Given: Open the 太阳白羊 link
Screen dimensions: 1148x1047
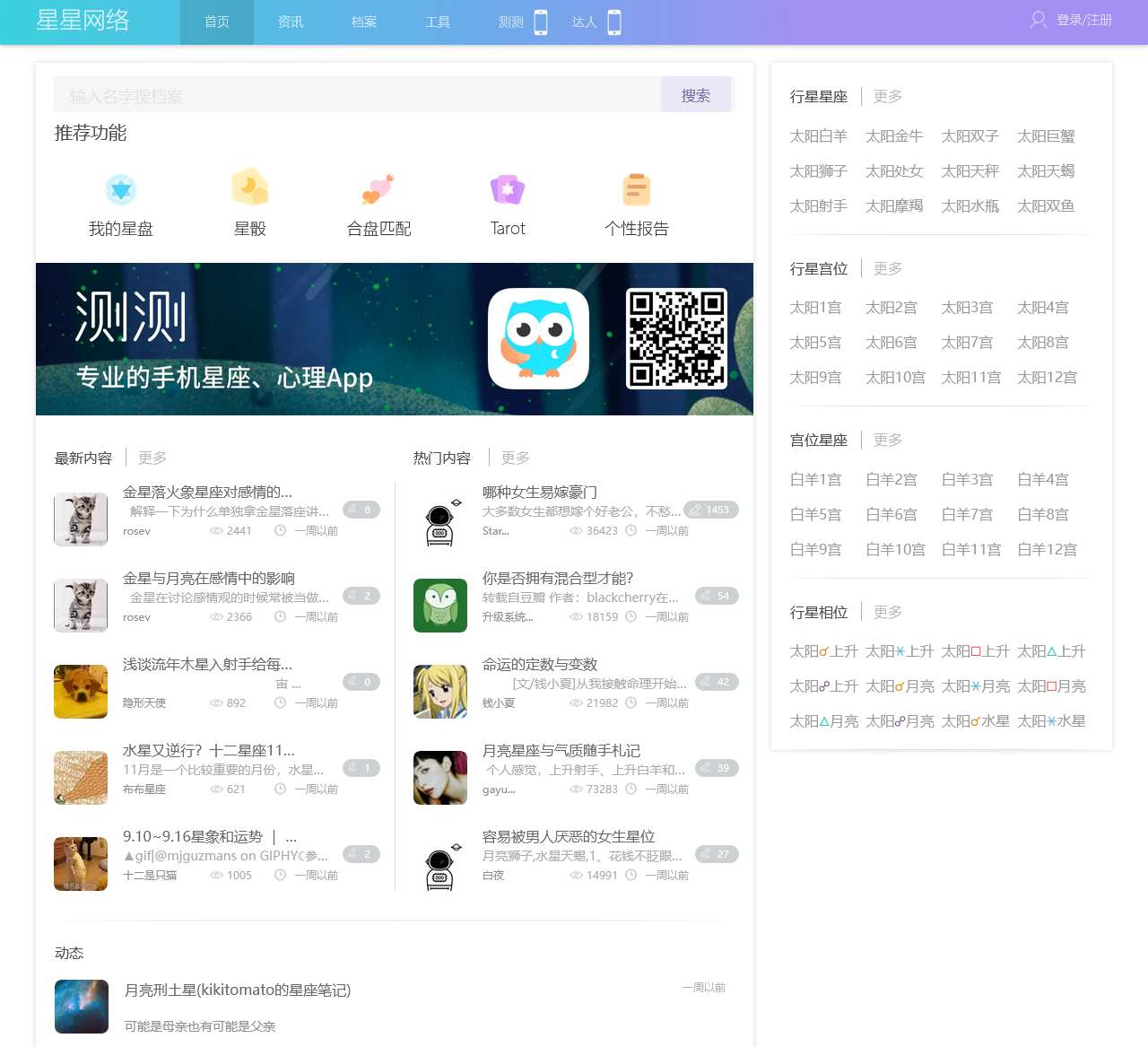Looking at the screenshot, I should [818, 136].
